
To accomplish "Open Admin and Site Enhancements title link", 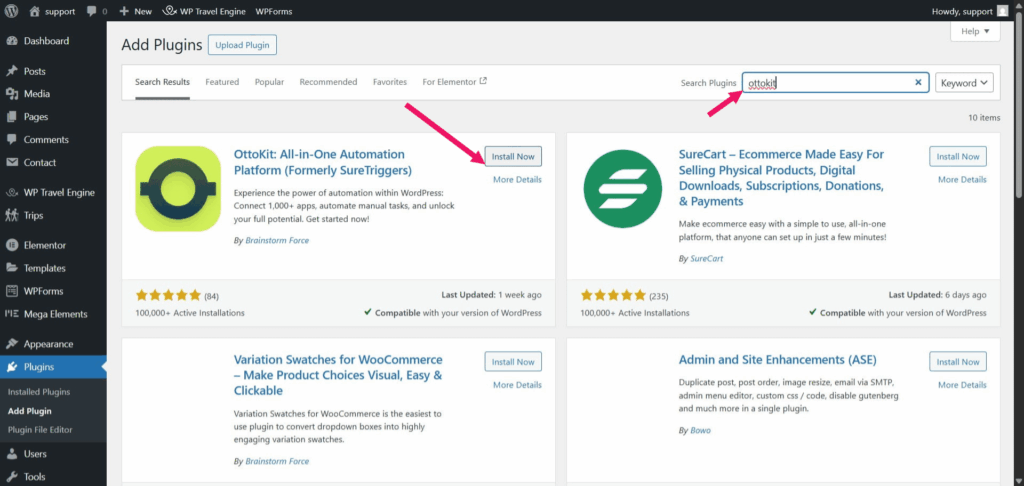I will (x=778, y=360).
